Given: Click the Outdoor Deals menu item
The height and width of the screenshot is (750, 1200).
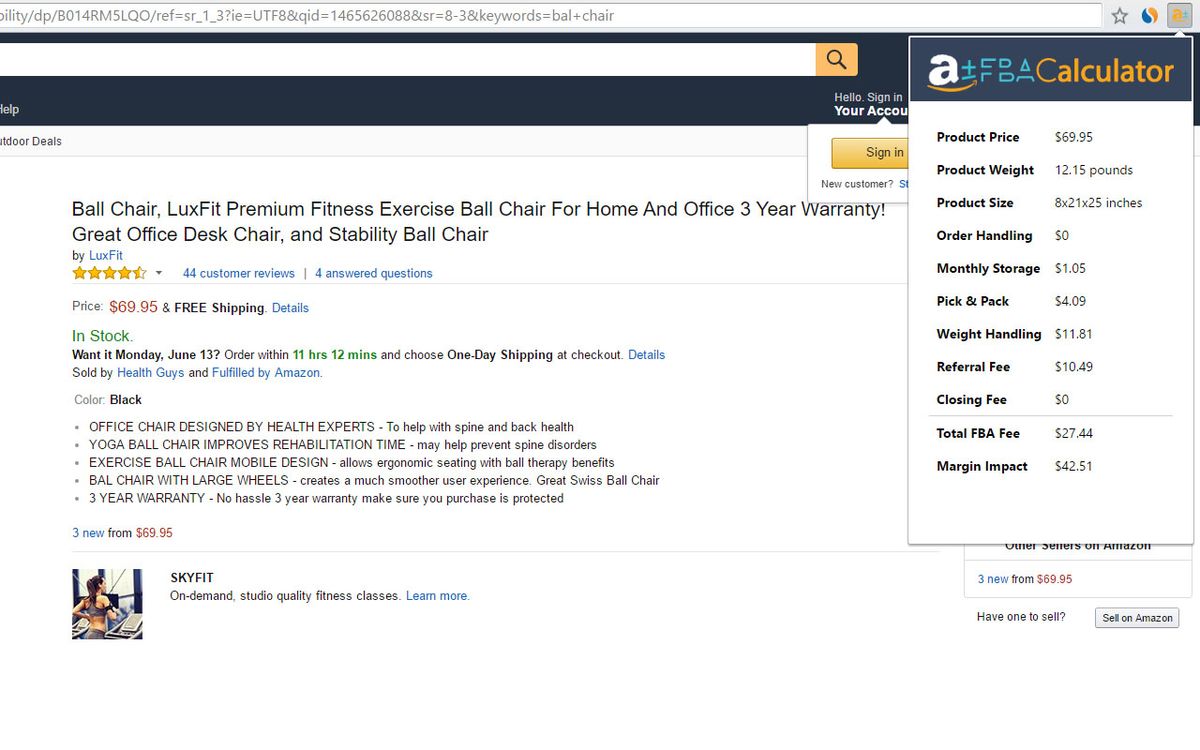Looking at the screenshot, I should tap(31, 141).
